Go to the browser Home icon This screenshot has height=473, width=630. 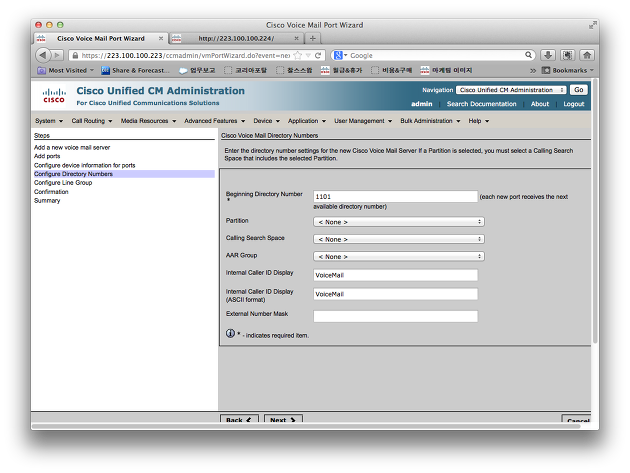587,55
